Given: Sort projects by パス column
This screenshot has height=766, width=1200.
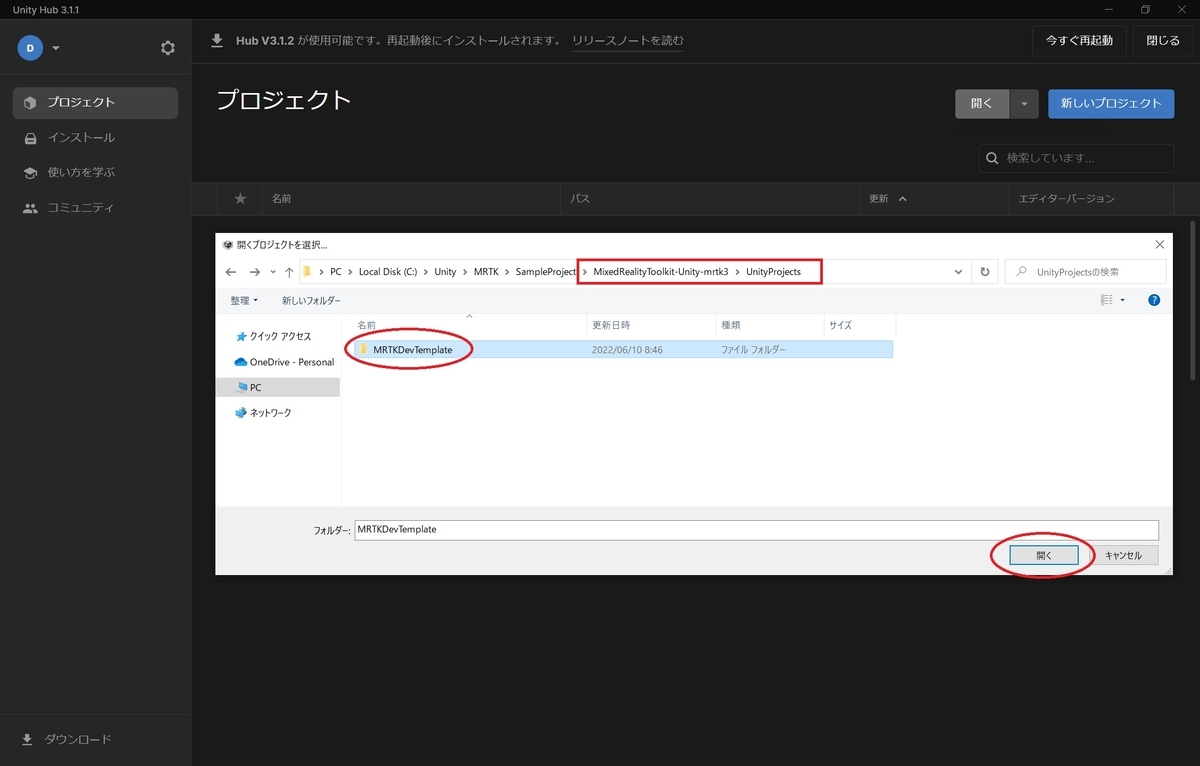Looking at the screenshot, I should [580, 199].
